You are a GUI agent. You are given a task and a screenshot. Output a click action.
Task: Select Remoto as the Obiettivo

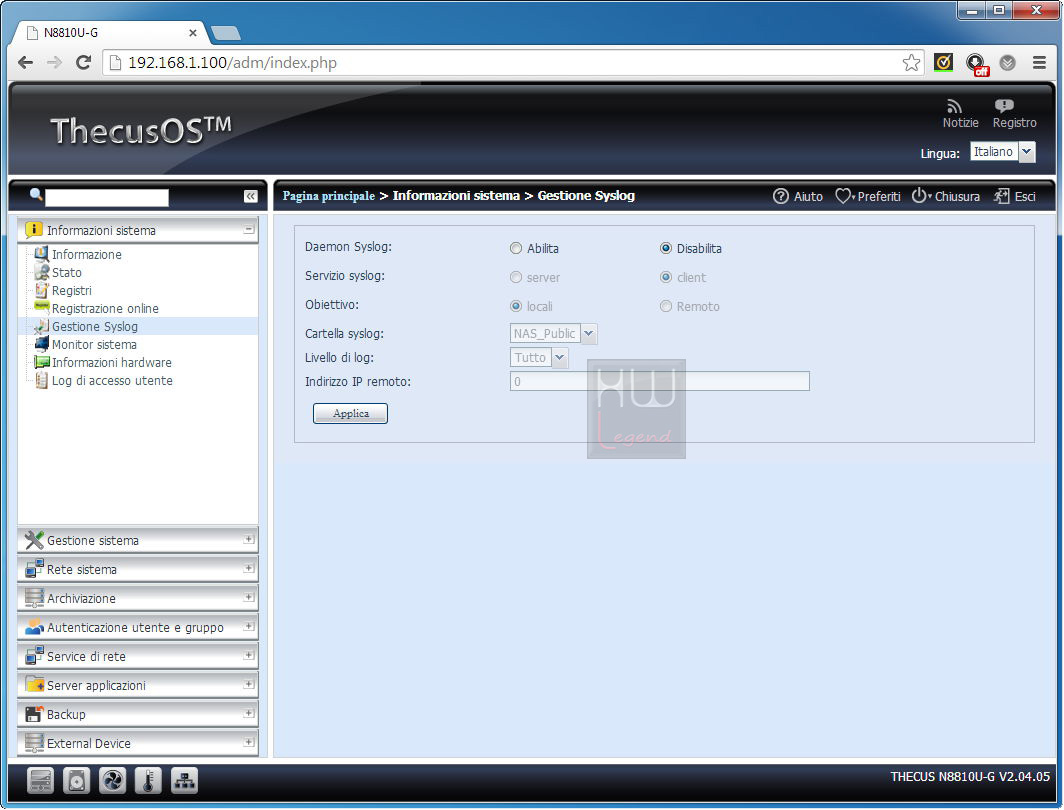coord(666,307)
